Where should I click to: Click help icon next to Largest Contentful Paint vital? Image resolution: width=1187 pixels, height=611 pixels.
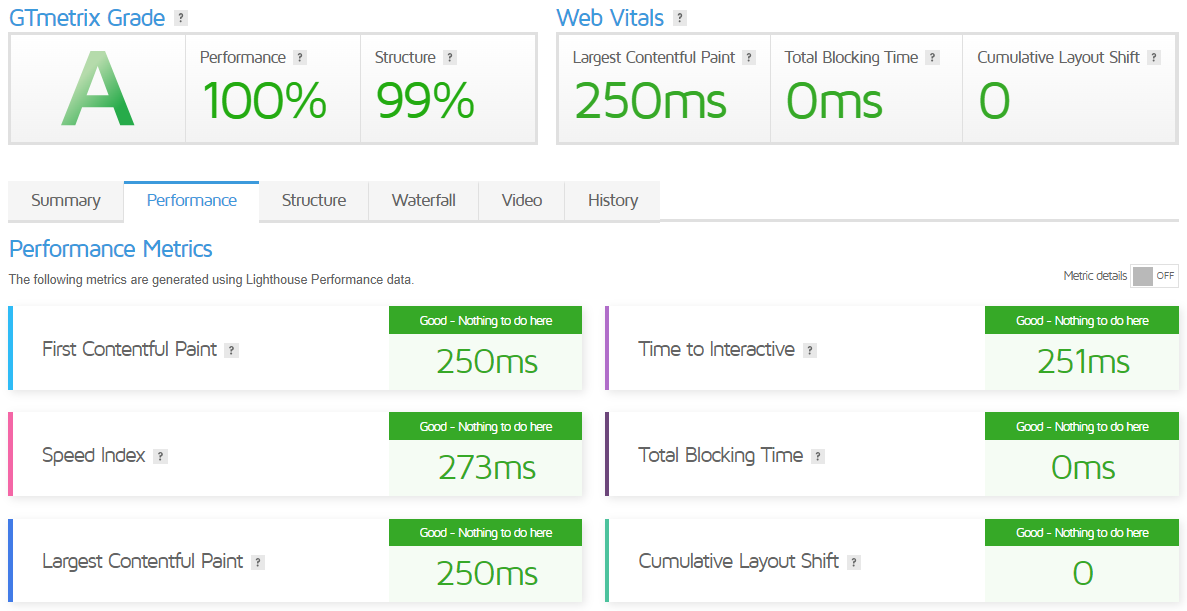point(749,58)
